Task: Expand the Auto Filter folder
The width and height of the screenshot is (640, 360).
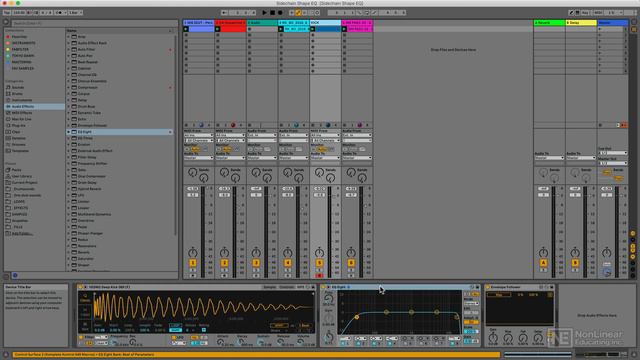Action: (x=69, y=49)
